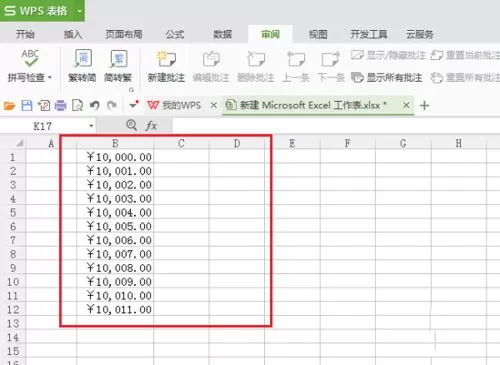Switch to the 视图 ribbon tab
This screenshot has width=500, height=365.
coord(318,34)
